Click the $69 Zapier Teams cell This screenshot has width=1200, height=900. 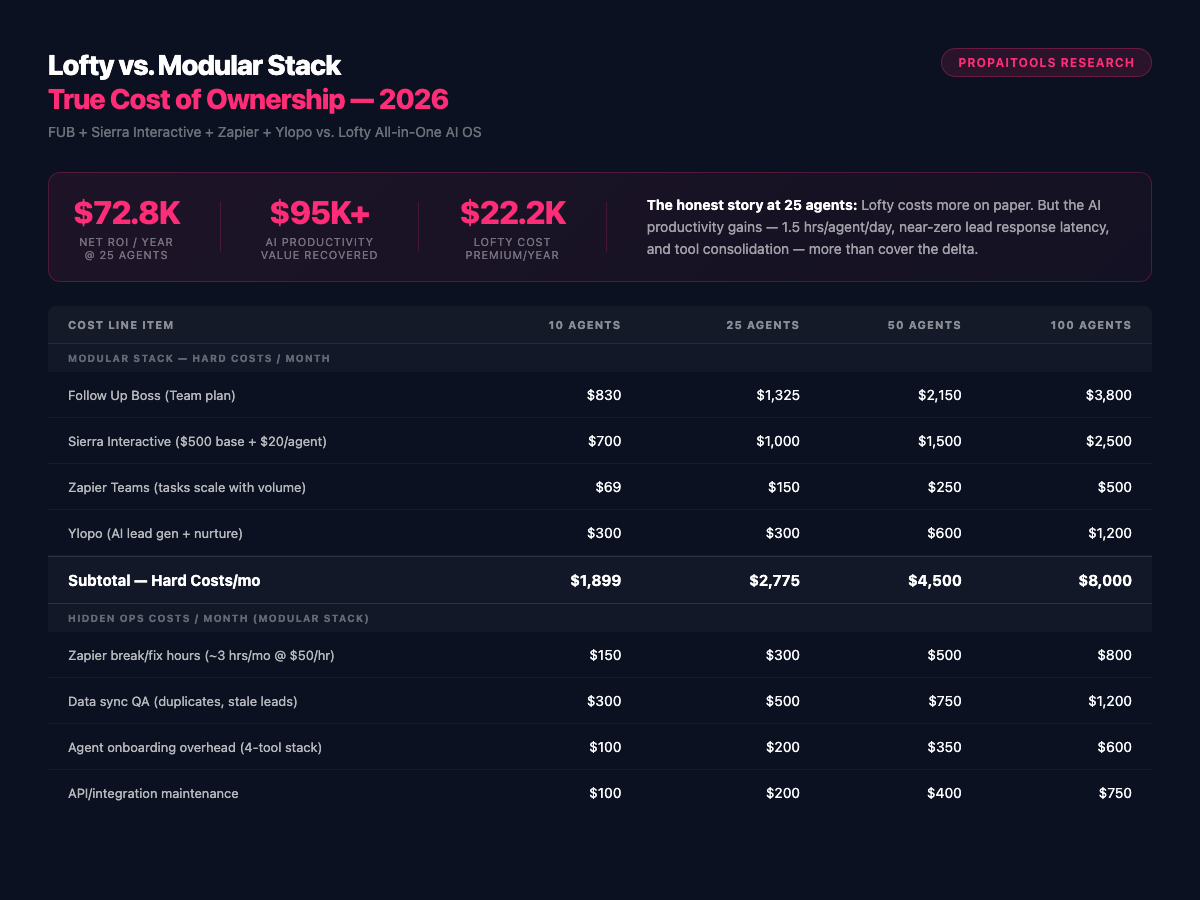click(608, 487)
